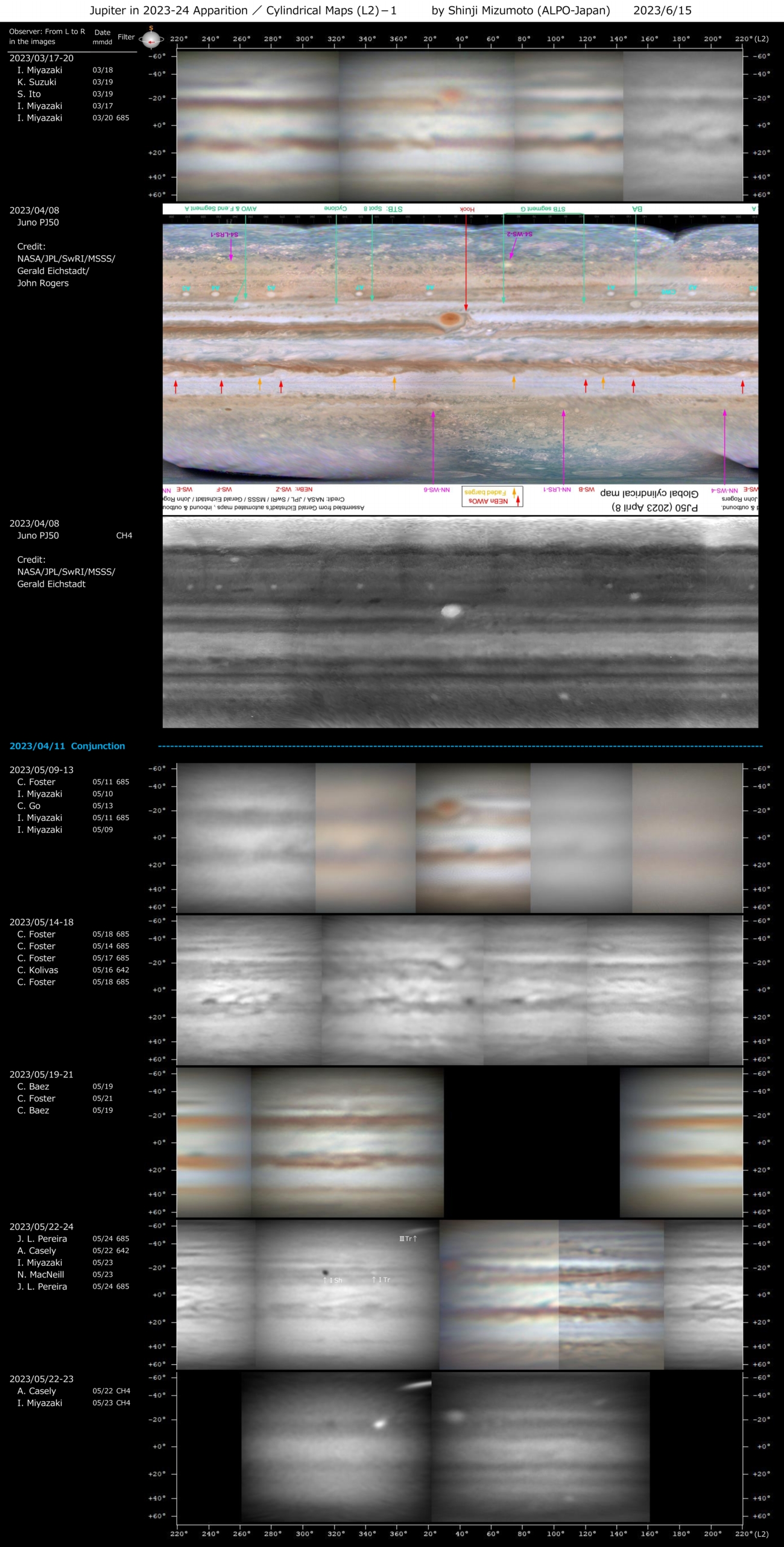Click the 220°(L2) label at the top right axis
The height and width of the screenshot is (1547, 784).
(x=752, y=39)
